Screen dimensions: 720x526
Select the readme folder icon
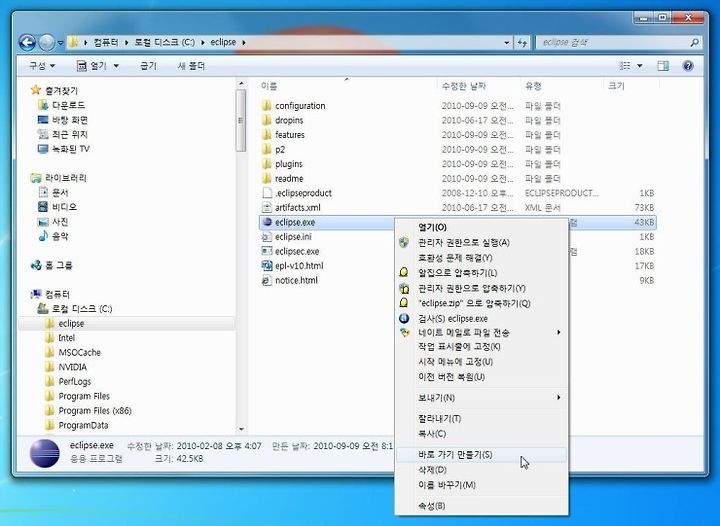(x=267, y=179)
